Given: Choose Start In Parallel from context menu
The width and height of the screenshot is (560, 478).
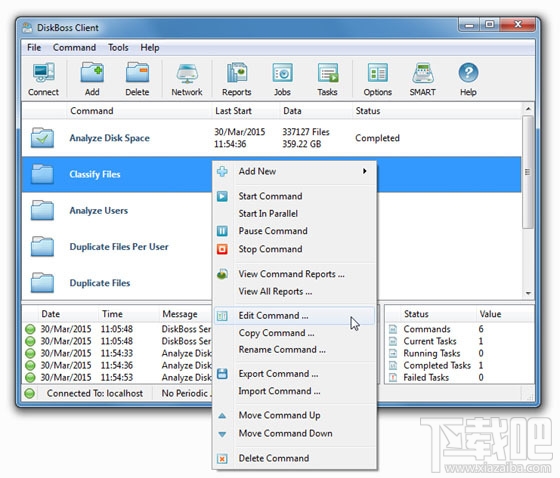Looking at the screenshot, I should (268, 214).
